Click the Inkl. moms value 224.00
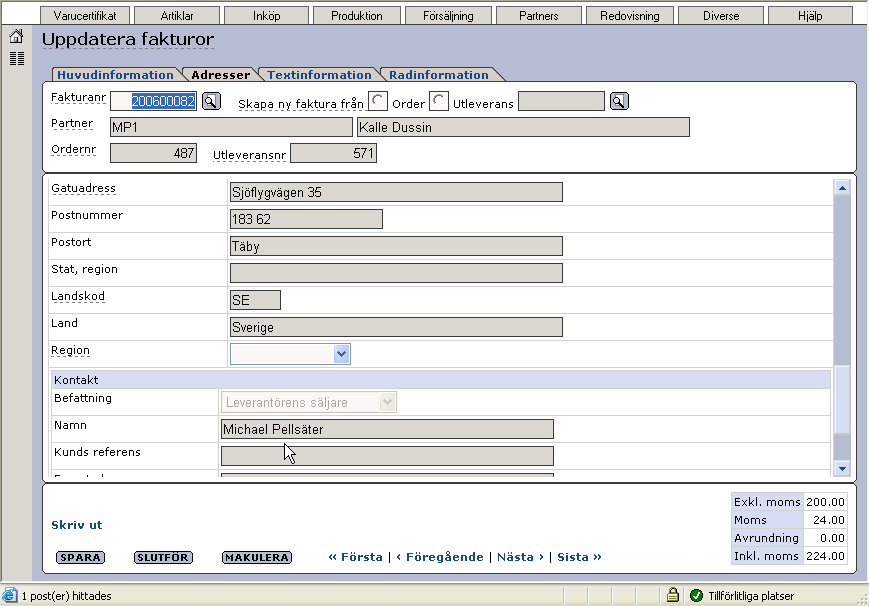This screenshot has width=869, height=606. (825, 556)
